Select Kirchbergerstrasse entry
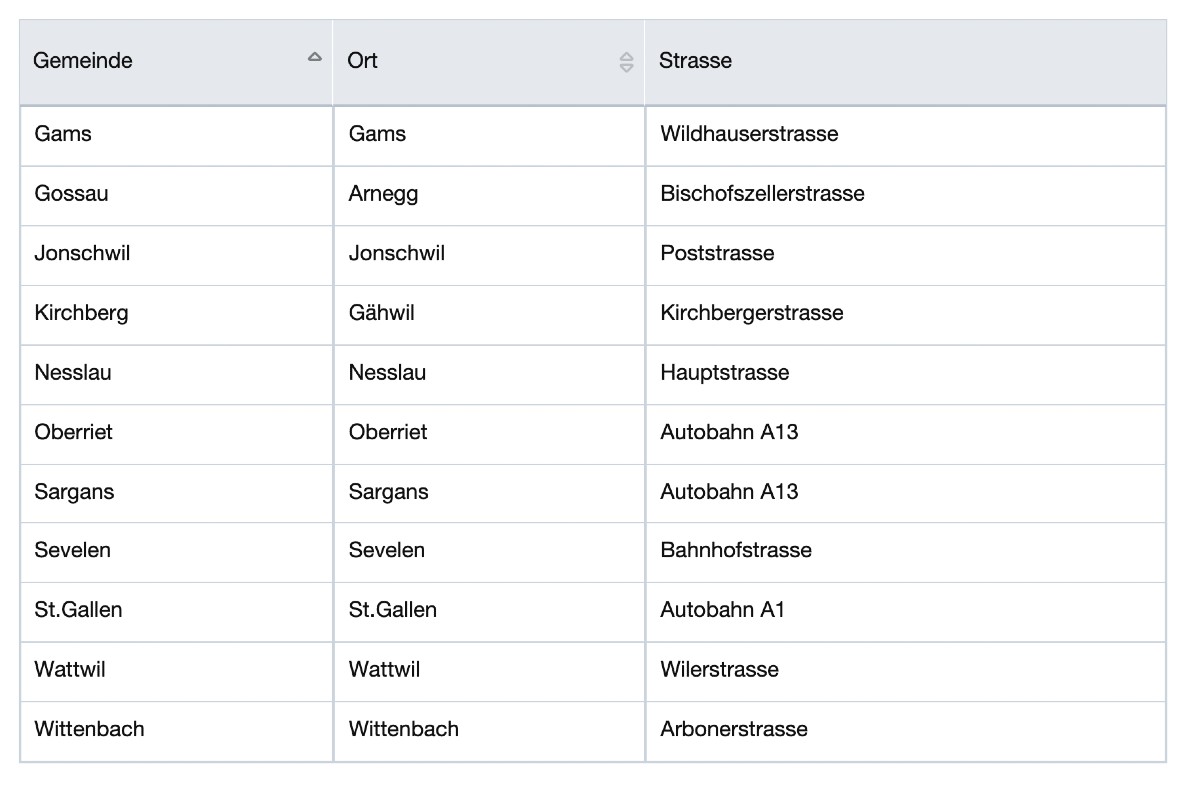The image size is (1200, 800). pos(751,313)
